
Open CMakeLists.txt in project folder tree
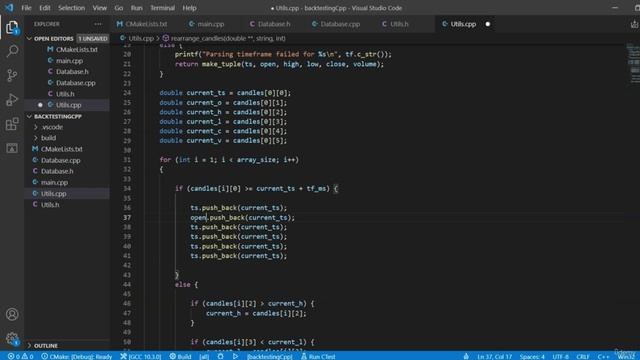point(61,149)
